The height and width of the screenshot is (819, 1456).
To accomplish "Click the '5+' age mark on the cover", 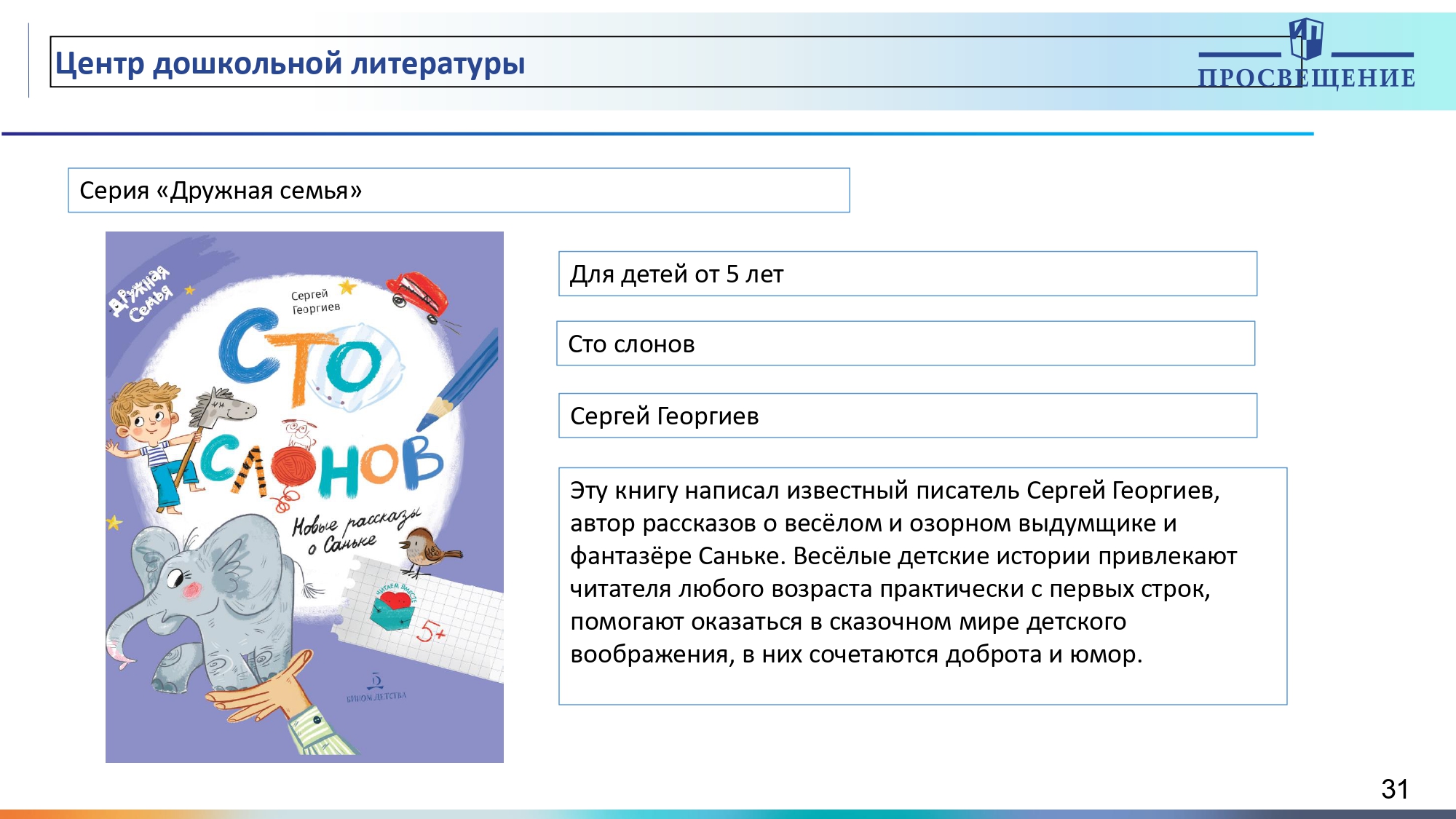I will click(x=431, y=632).
